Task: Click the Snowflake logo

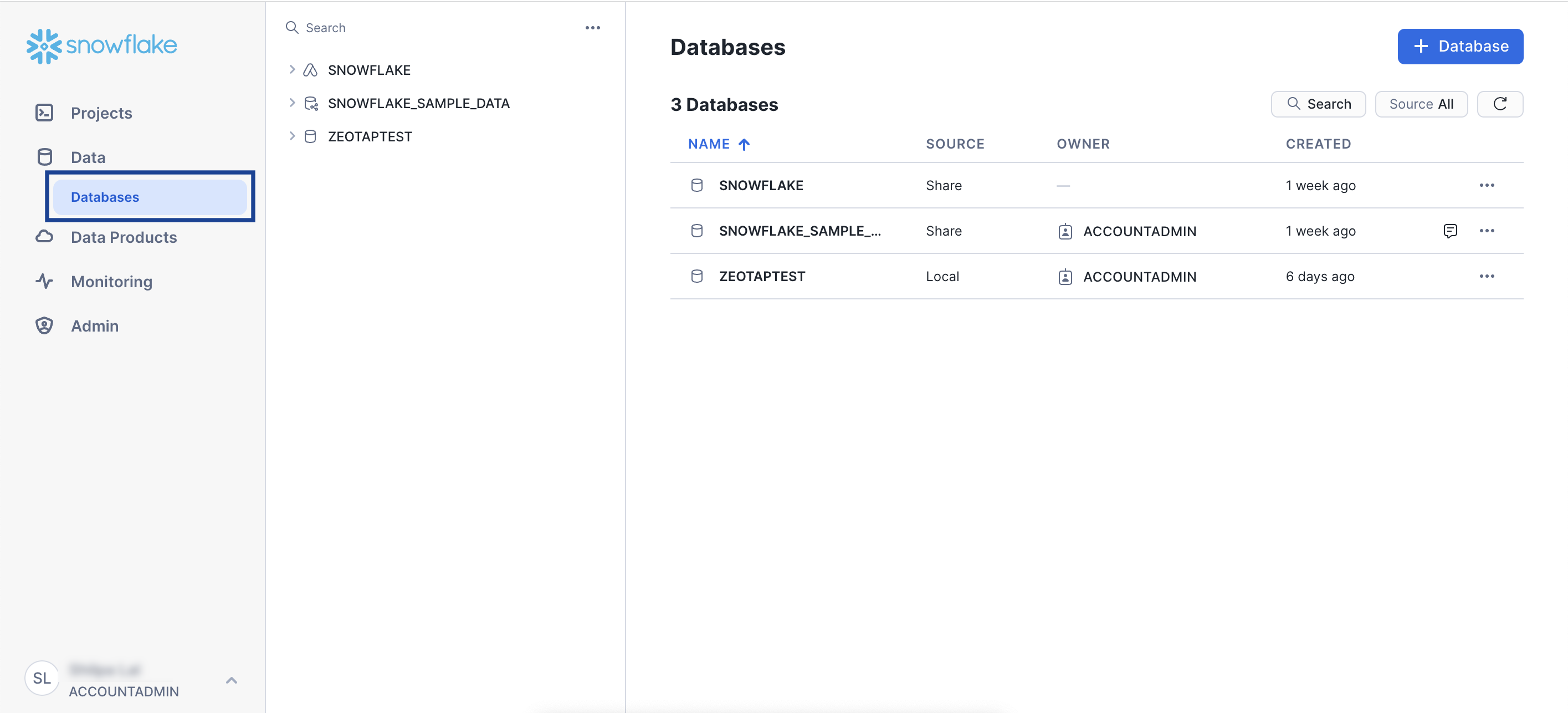Action: (101, 45)
